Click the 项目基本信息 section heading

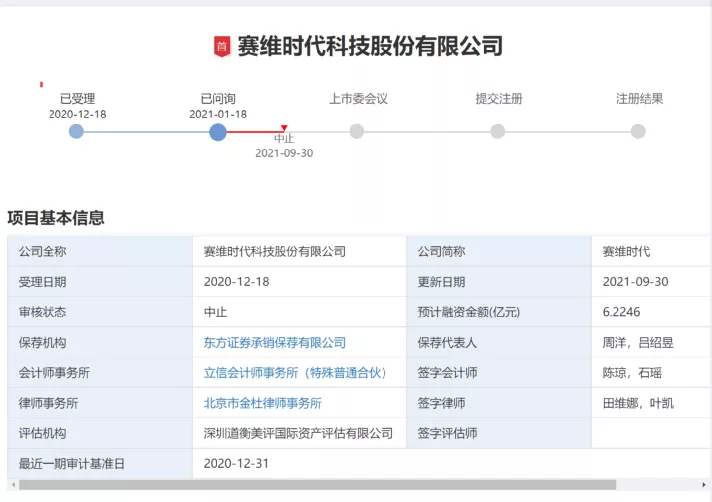[56, 218]
